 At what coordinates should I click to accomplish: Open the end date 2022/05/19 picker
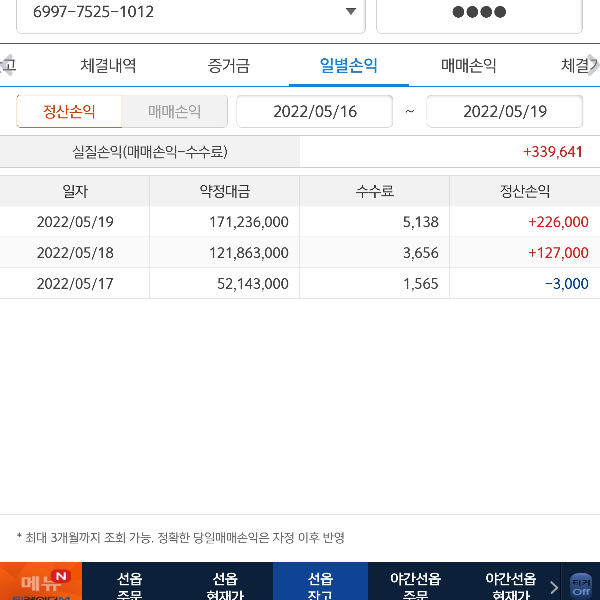pos(504,111)
